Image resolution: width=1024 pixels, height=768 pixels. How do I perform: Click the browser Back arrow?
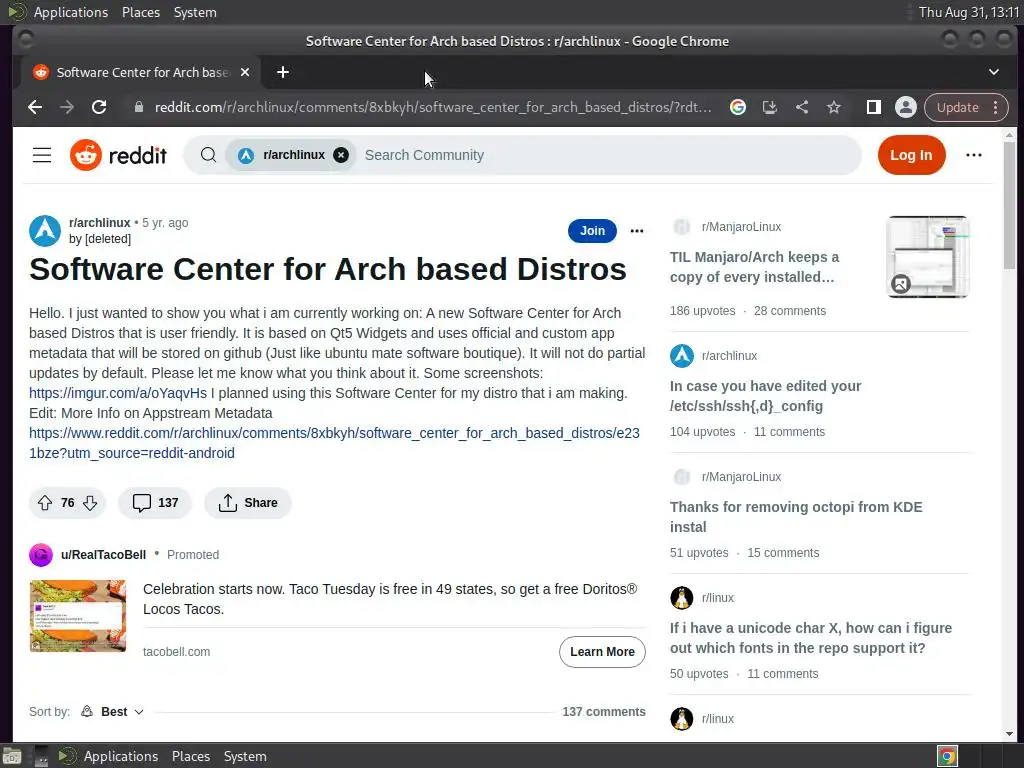click(x=35, y=107)
